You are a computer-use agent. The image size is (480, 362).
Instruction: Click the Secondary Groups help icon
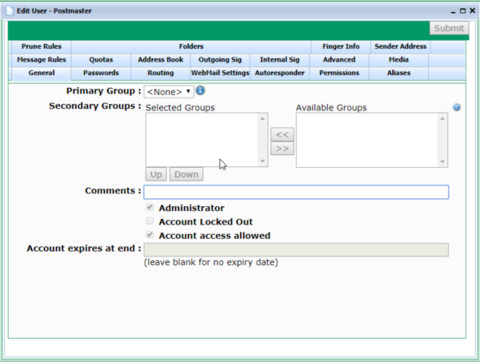point(457,107)
